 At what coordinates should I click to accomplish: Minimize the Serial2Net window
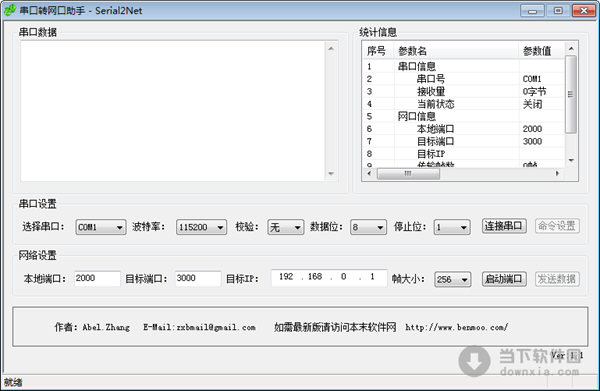click(532, 11)
